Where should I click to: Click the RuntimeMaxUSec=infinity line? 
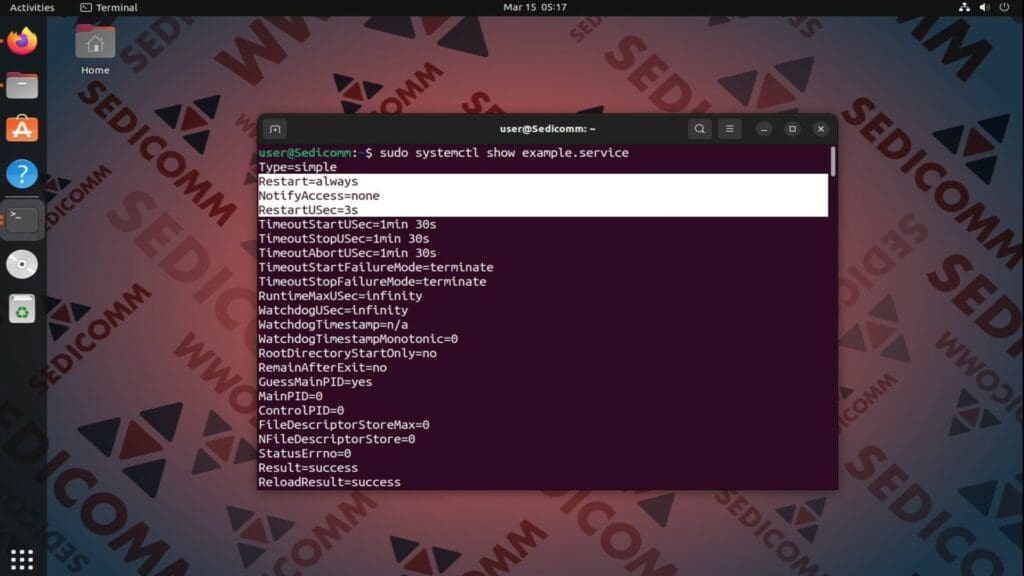click(x=340, y=296)
